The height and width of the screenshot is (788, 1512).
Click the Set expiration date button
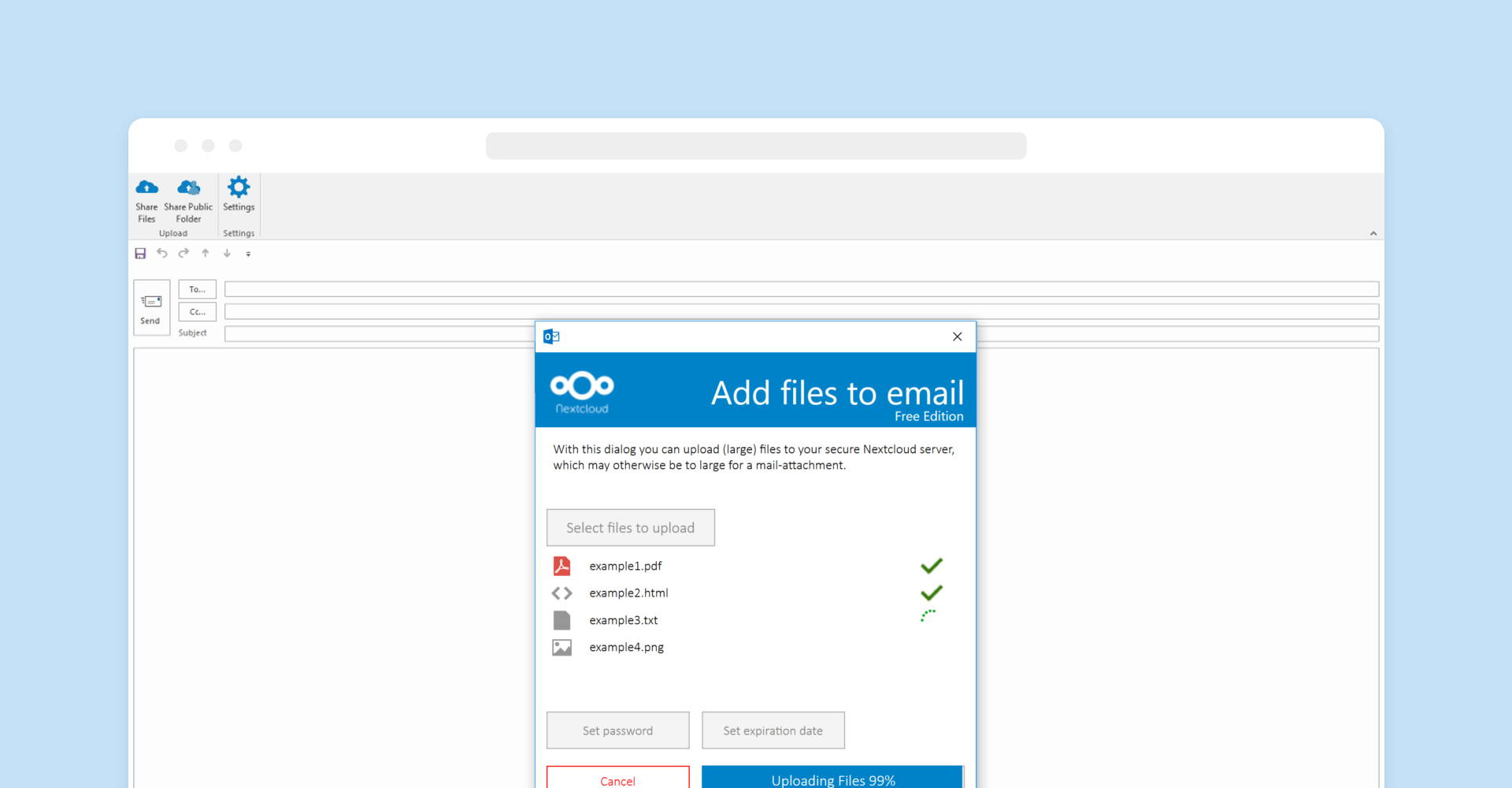pyautogui.click(x=773, y=730)
